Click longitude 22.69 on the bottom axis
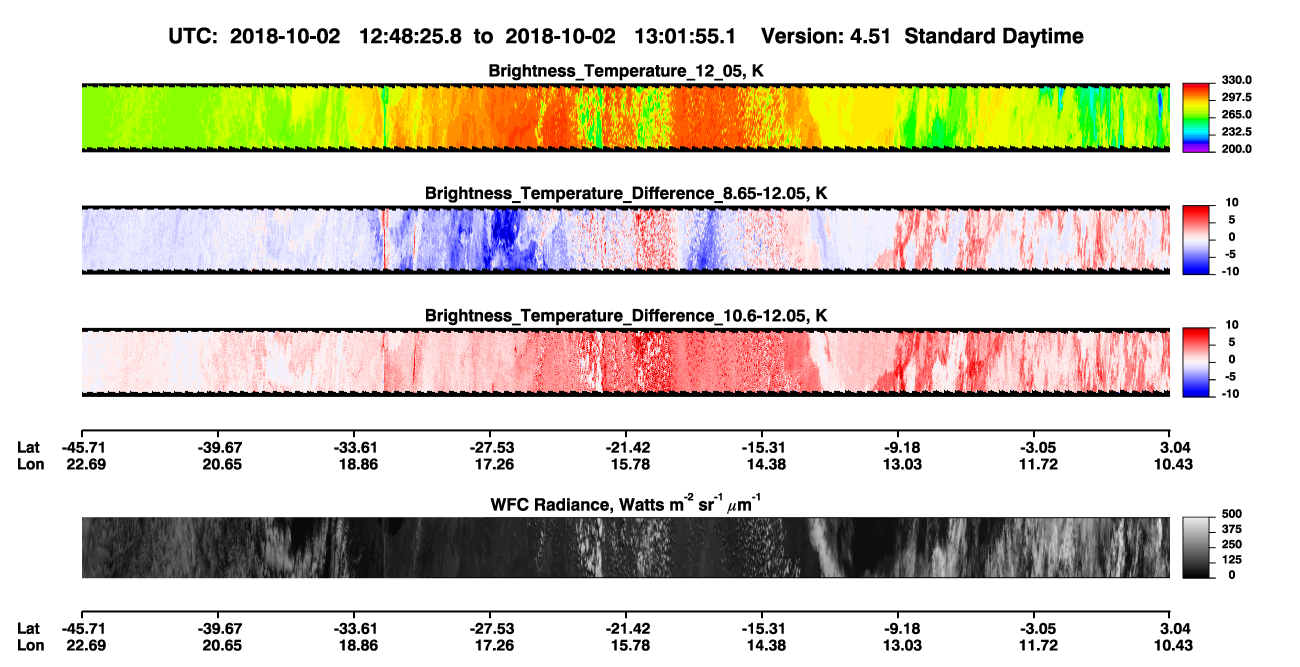 click(81, 645)
